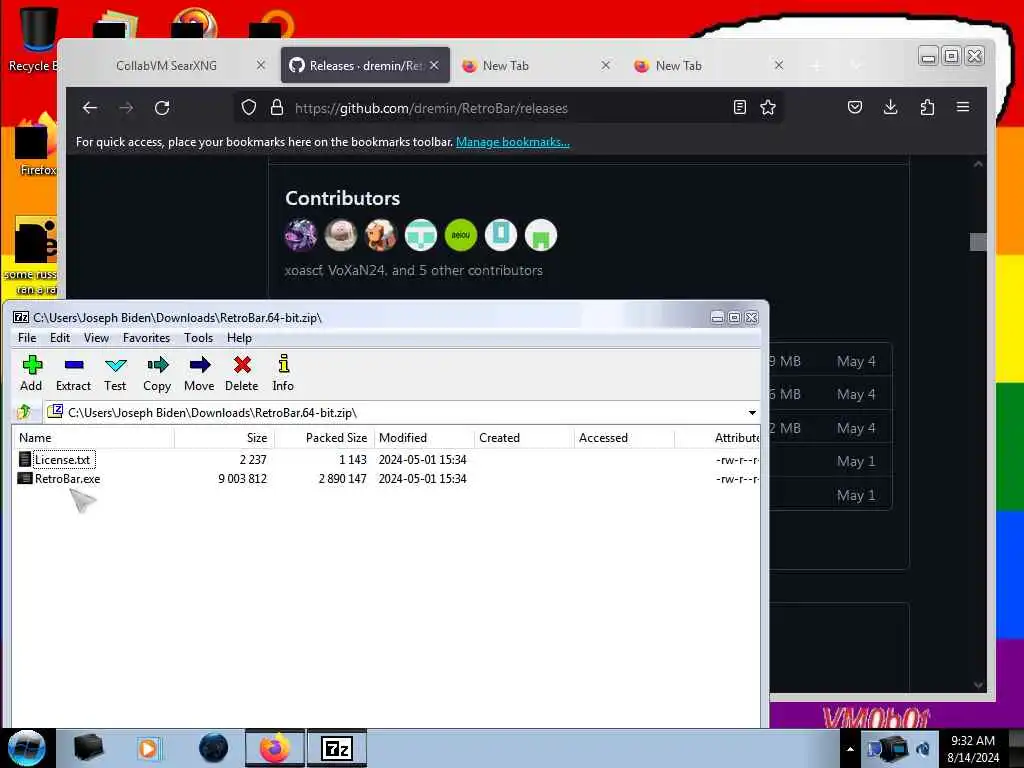Click the red Delete icon

[x=242, y=373]
